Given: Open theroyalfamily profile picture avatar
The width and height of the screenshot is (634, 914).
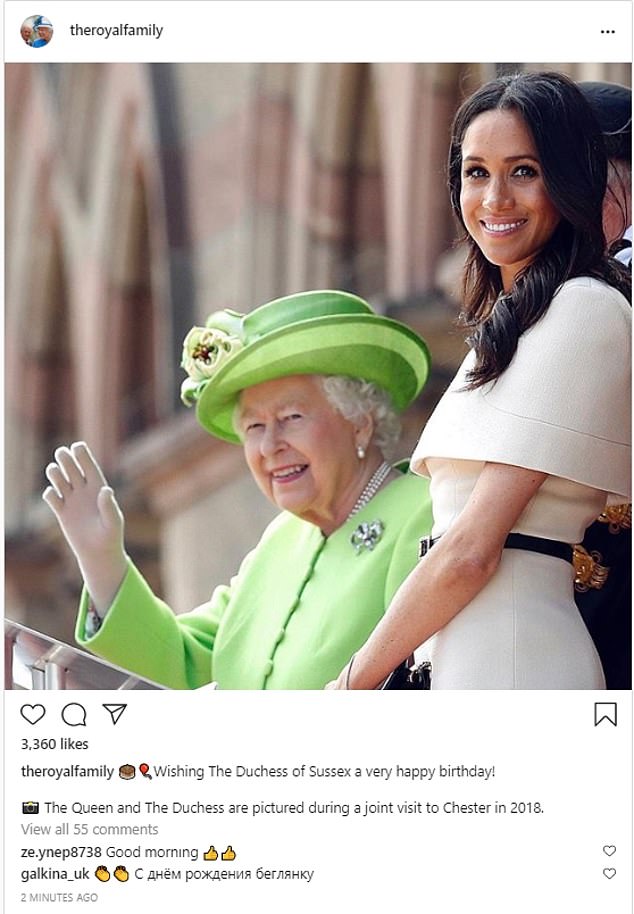Looking at the screenshot, I should point(37,31).
